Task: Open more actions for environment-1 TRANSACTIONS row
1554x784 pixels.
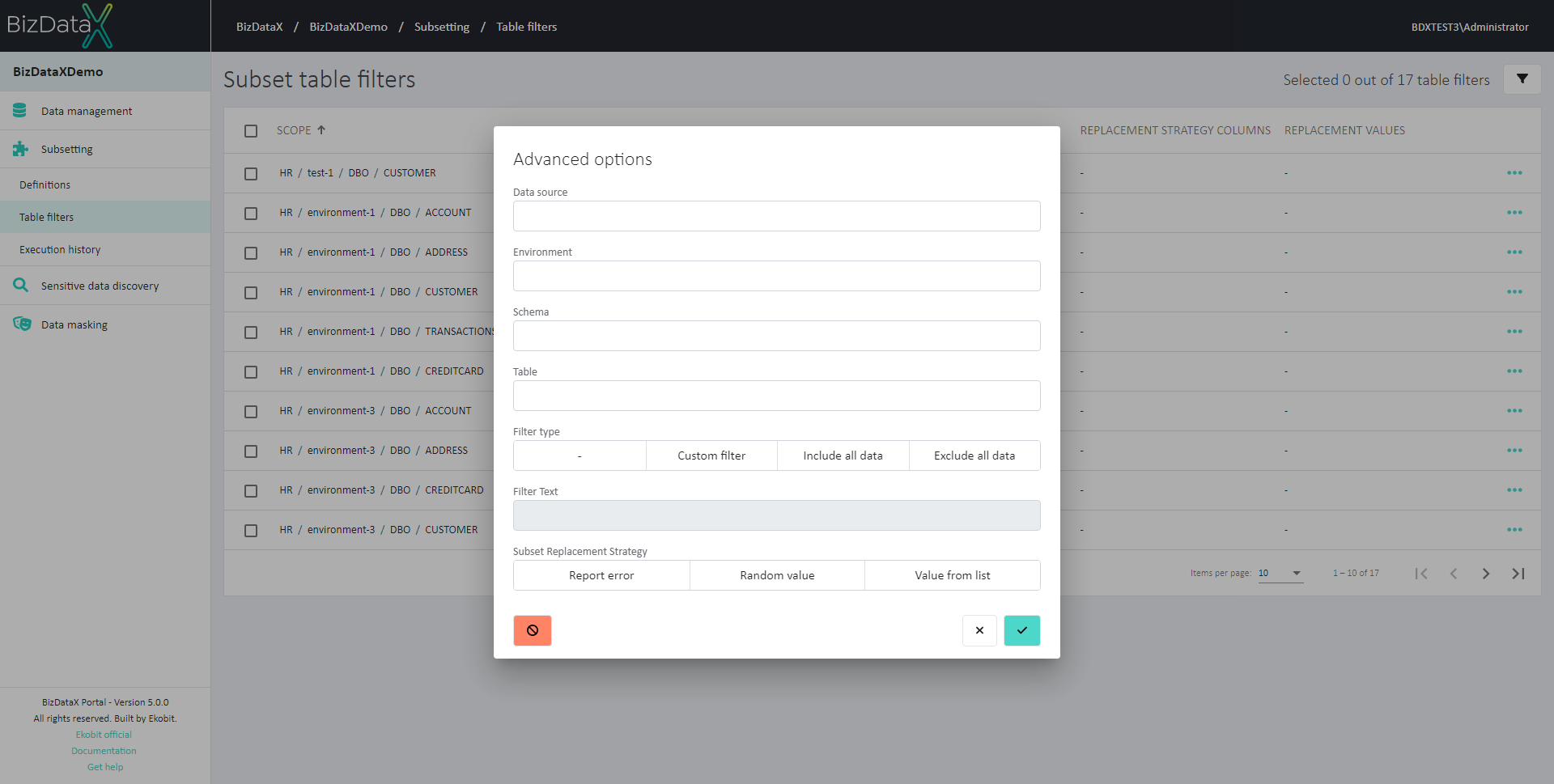Action: pyautogui.click(x=1514, y=332)
